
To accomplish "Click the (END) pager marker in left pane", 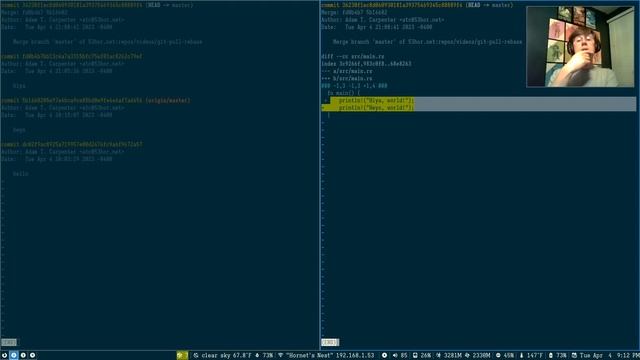I will pyautogui.click(x=9, y=342).
